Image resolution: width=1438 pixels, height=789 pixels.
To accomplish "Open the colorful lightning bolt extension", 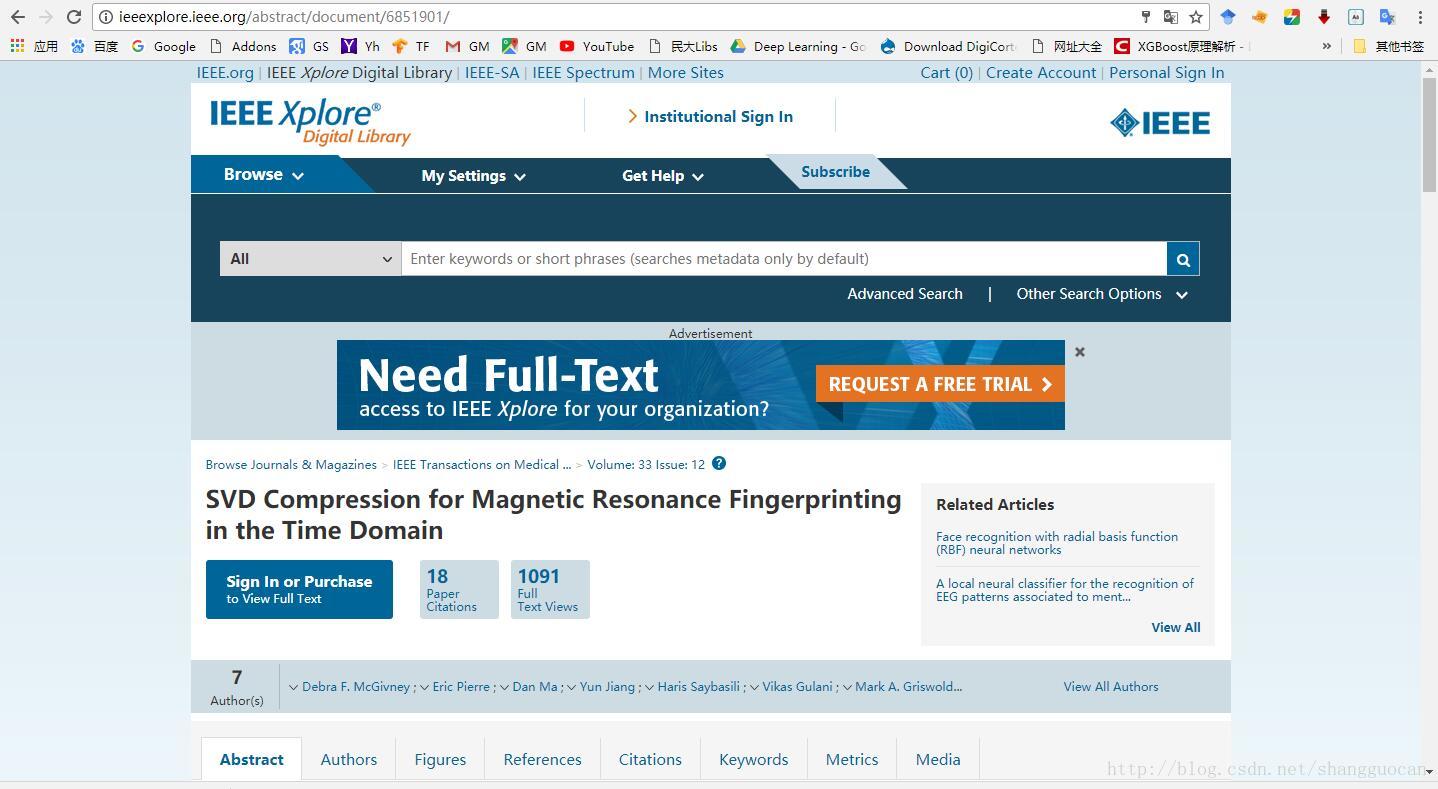I will 1292,17.
